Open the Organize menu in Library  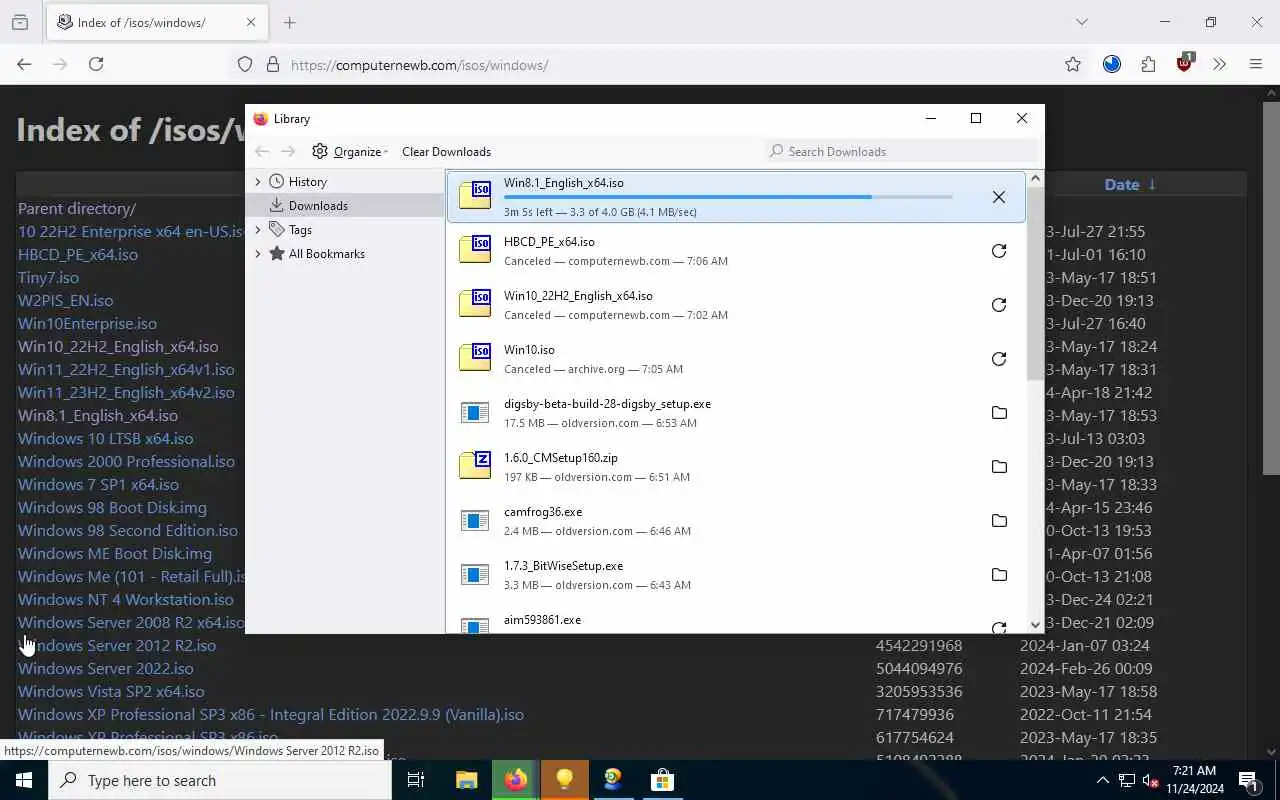tap(350, 151)
